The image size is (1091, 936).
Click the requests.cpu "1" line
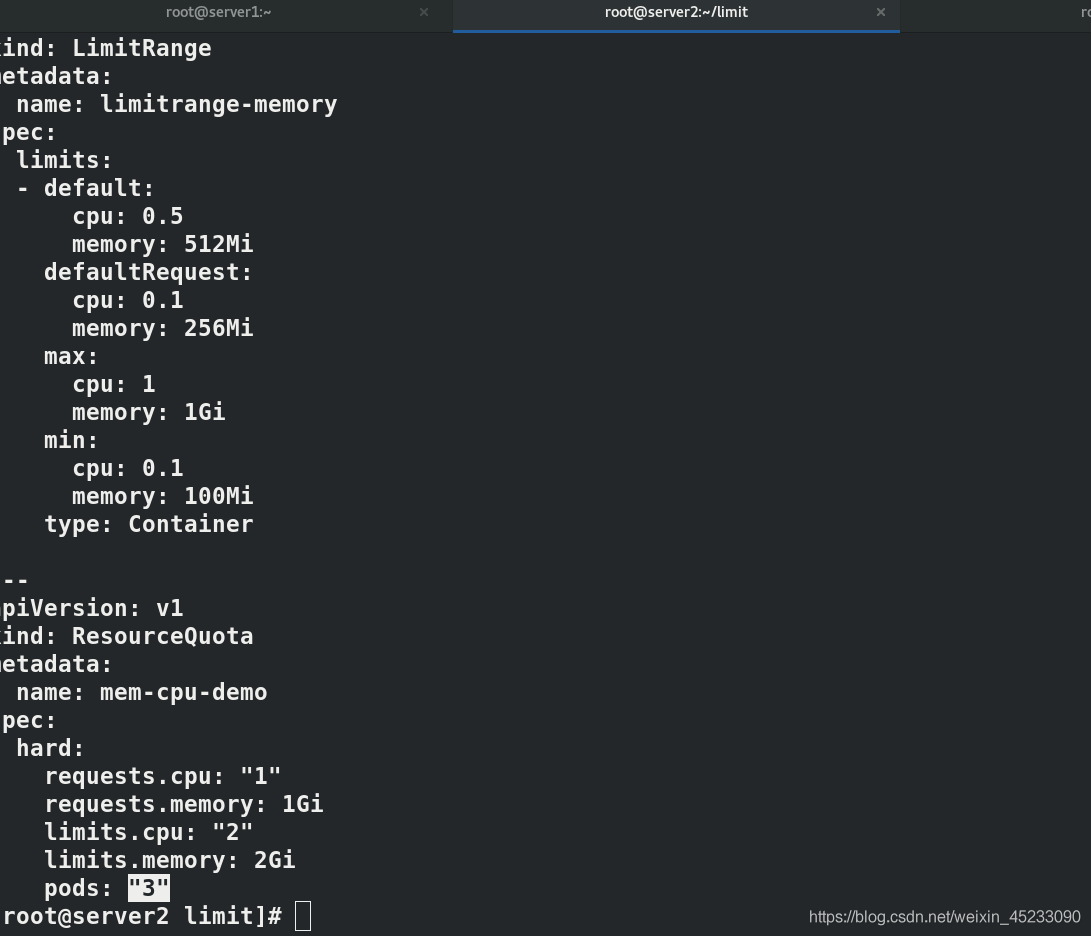[163, 777]
